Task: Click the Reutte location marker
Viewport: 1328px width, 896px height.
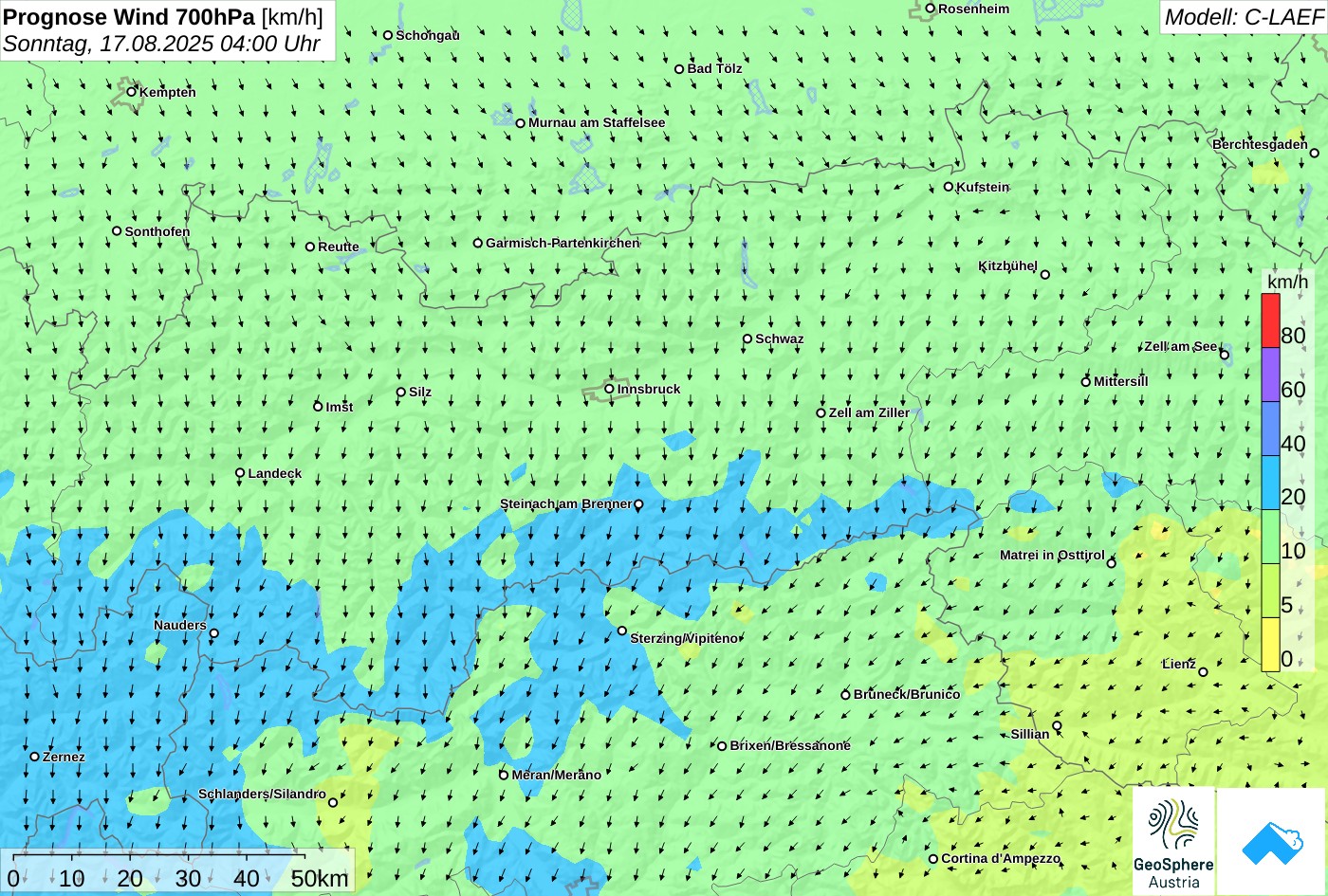Action: tap(310, 247)
